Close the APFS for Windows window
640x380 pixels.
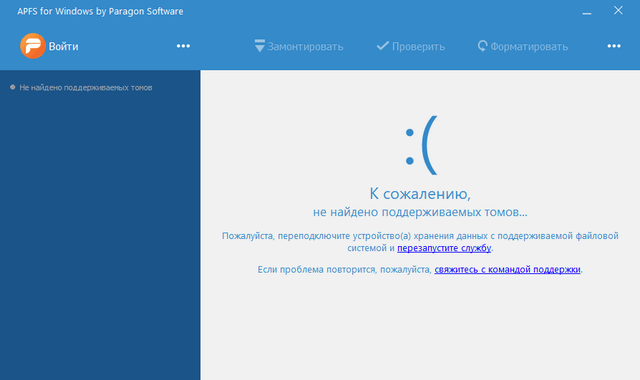pos(618,10)
